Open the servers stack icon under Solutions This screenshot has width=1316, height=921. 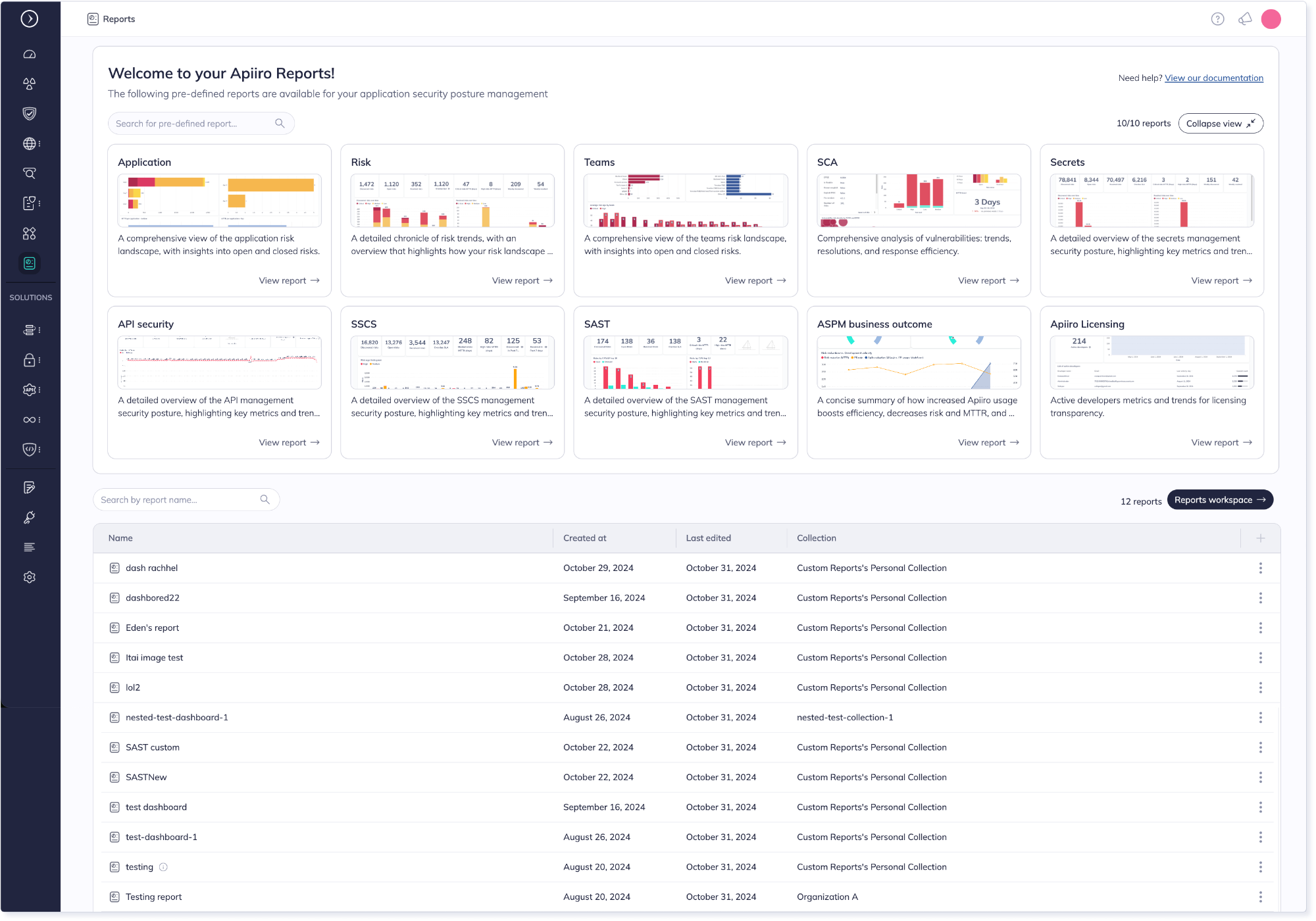[30, 330]
